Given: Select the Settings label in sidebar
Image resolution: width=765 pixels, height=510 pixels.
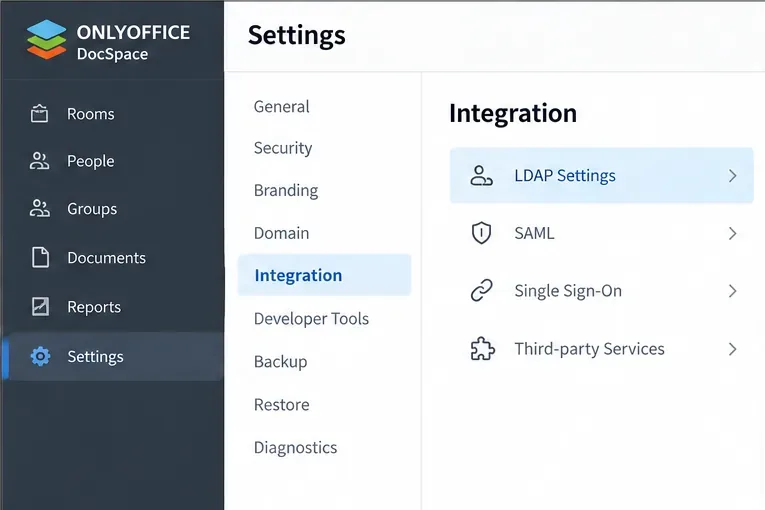Looking at the screenshot, I should click(95, 357).
